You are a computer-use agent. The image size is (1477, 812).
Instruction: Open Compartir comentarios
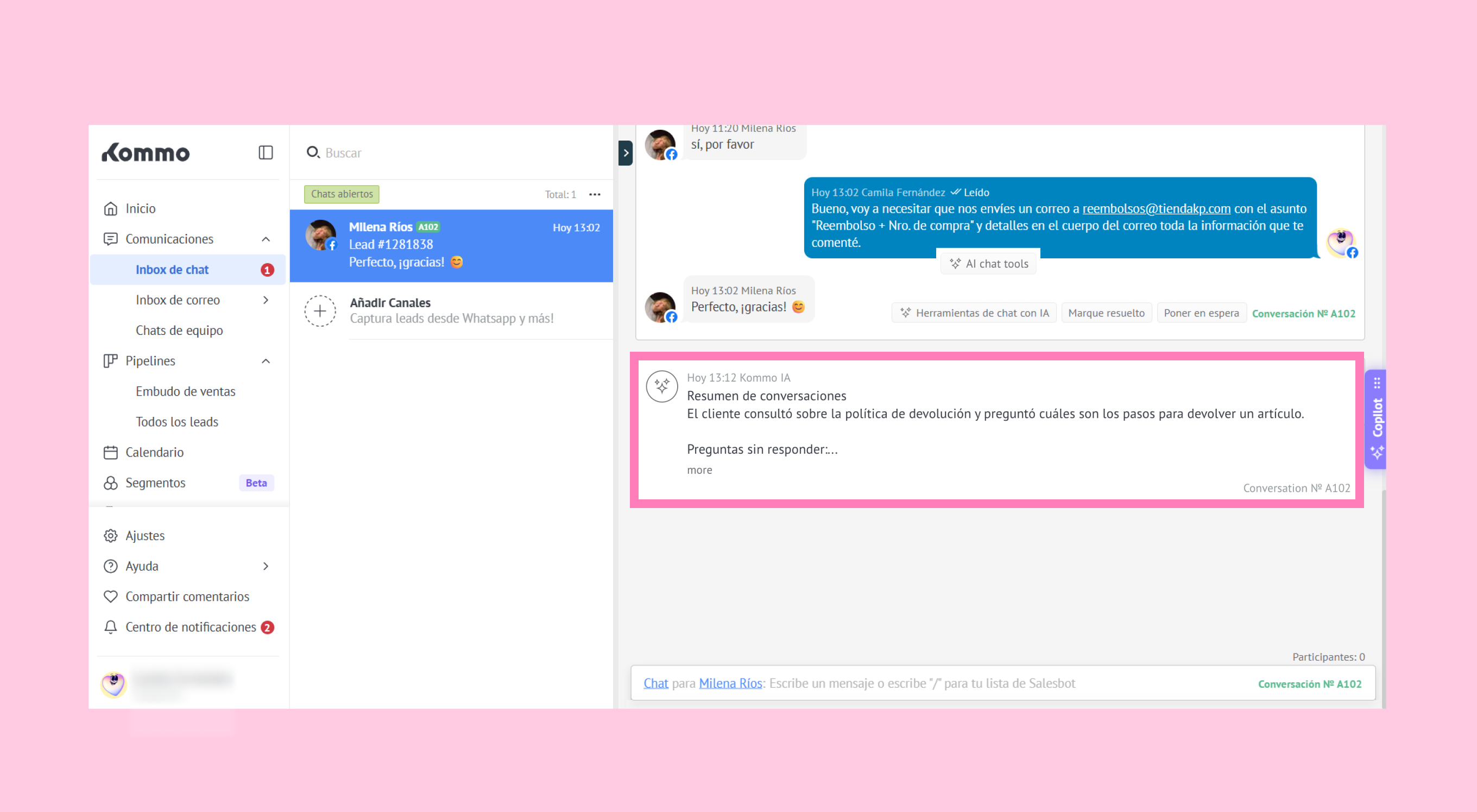tap(187, 597)
